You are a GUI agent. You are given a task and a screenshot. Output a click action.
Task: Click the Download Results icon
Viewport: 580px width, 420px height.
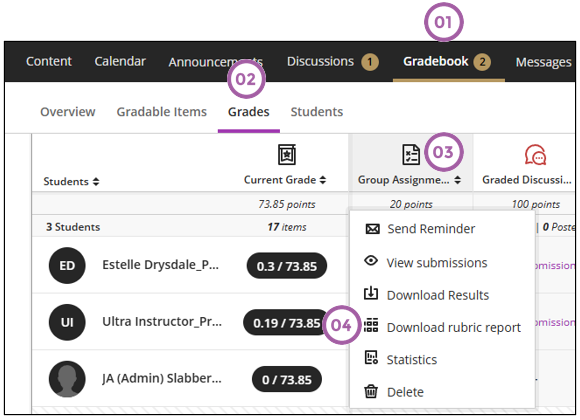[371, 293]
